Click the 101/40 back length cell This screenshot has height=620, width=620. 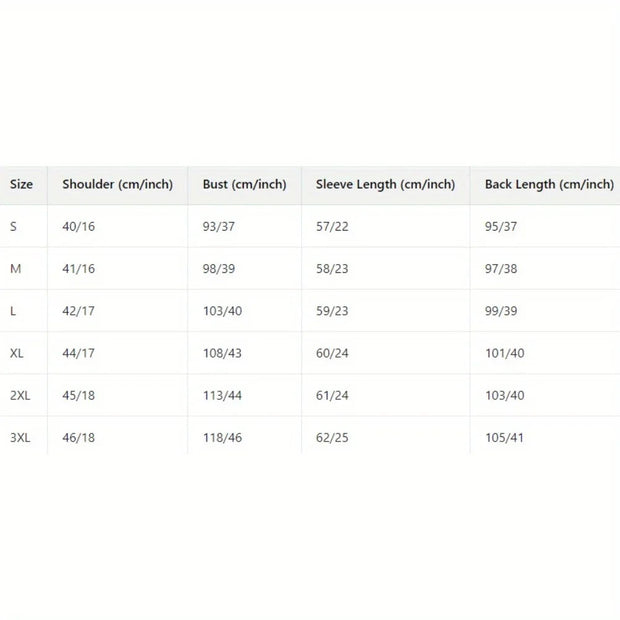505,353
